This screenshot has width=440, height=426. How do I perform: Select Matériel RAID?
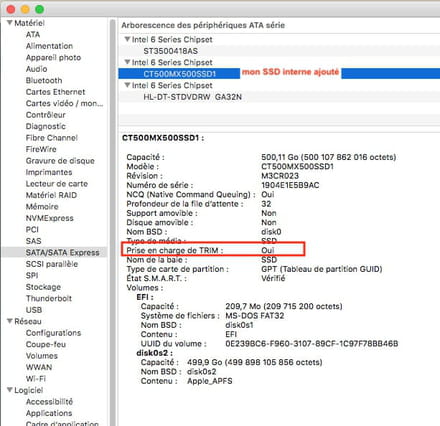[x=51, y=195]
